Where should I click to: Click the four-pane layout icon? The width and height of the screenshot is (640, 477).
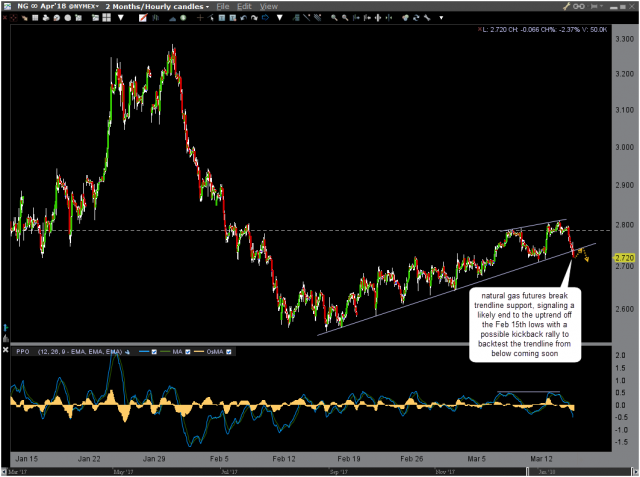pos(107,18)
